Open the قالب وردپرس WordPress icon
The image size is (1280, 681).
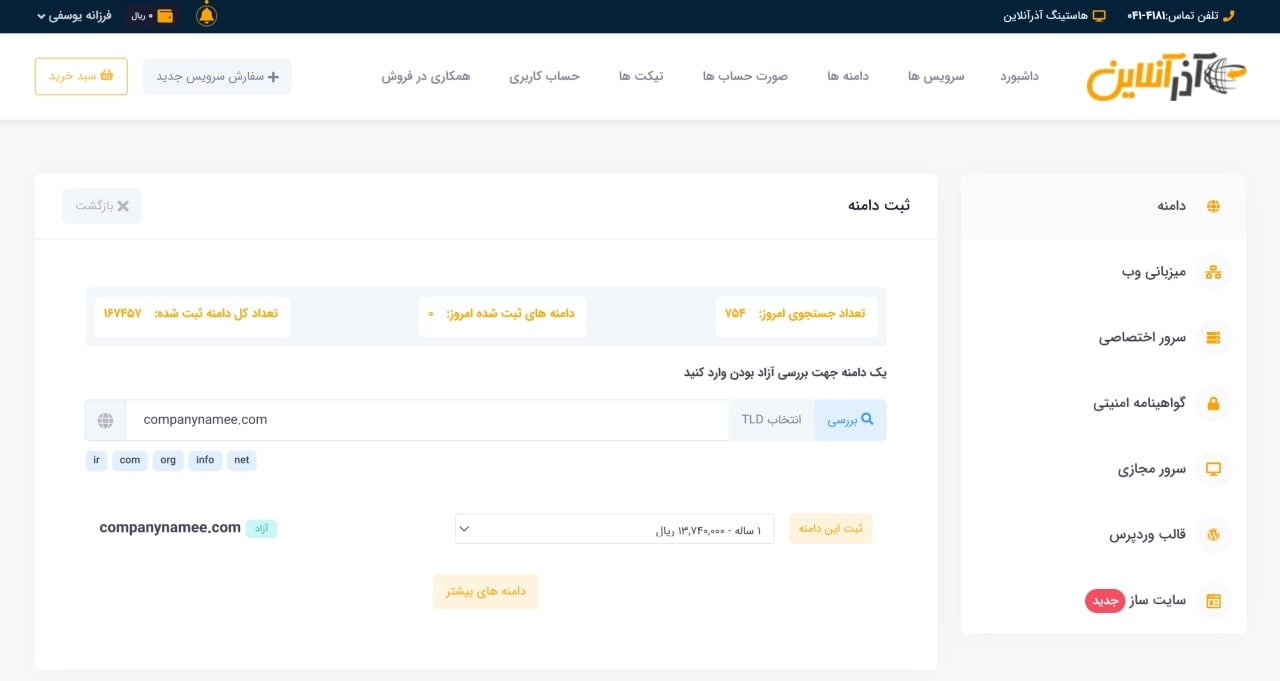(x=1213, y=535)
